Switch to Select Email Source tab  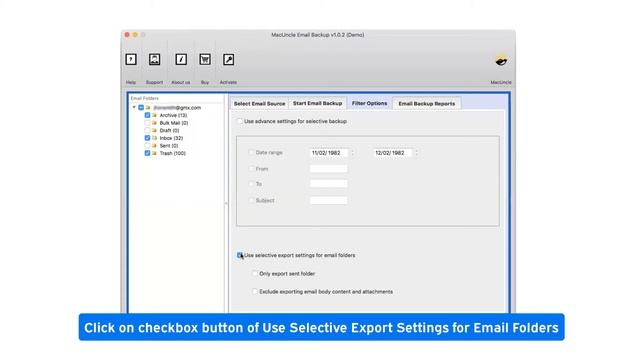point(259,104)
